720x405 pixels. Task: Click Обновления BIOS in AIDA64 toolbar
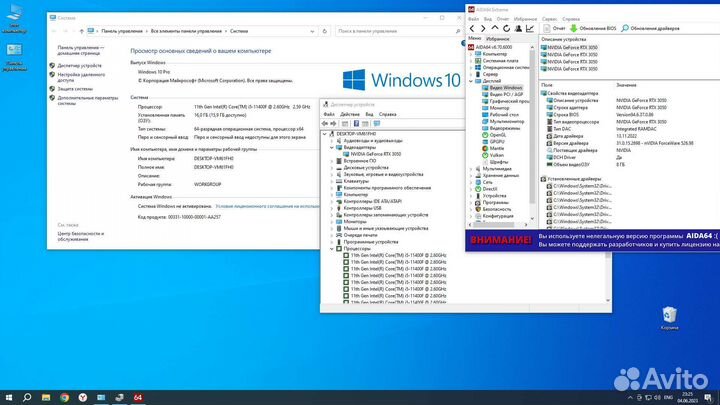pyautogui.click(x=593, y=28)
